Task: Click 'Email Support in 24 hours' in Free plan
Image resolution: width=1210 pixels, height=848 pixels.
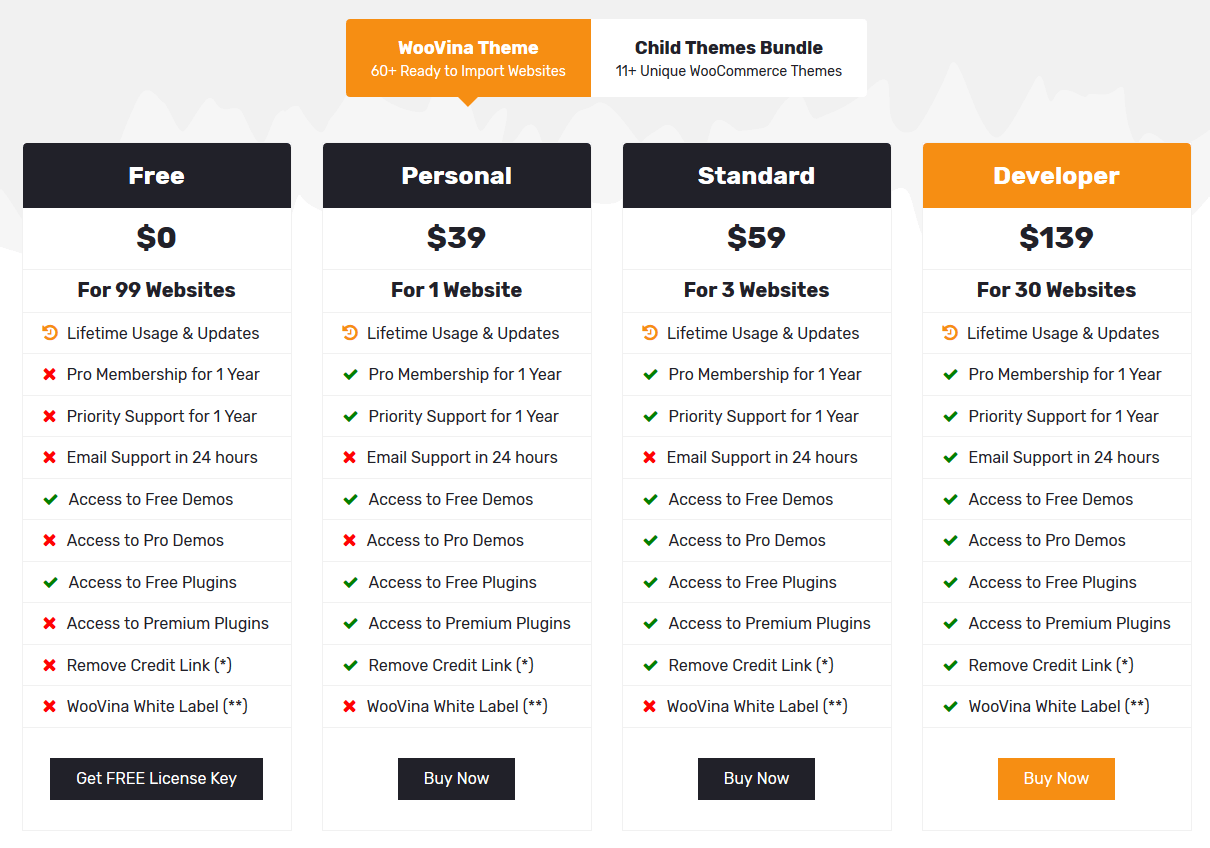Action: pyautogui.click(x=162, y=458)
